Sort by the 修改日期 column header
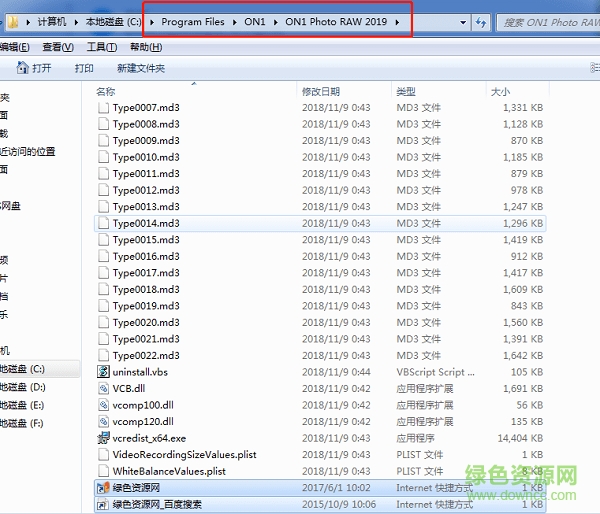Viewport: 600px width, 514px height. [x=321, y=91]
